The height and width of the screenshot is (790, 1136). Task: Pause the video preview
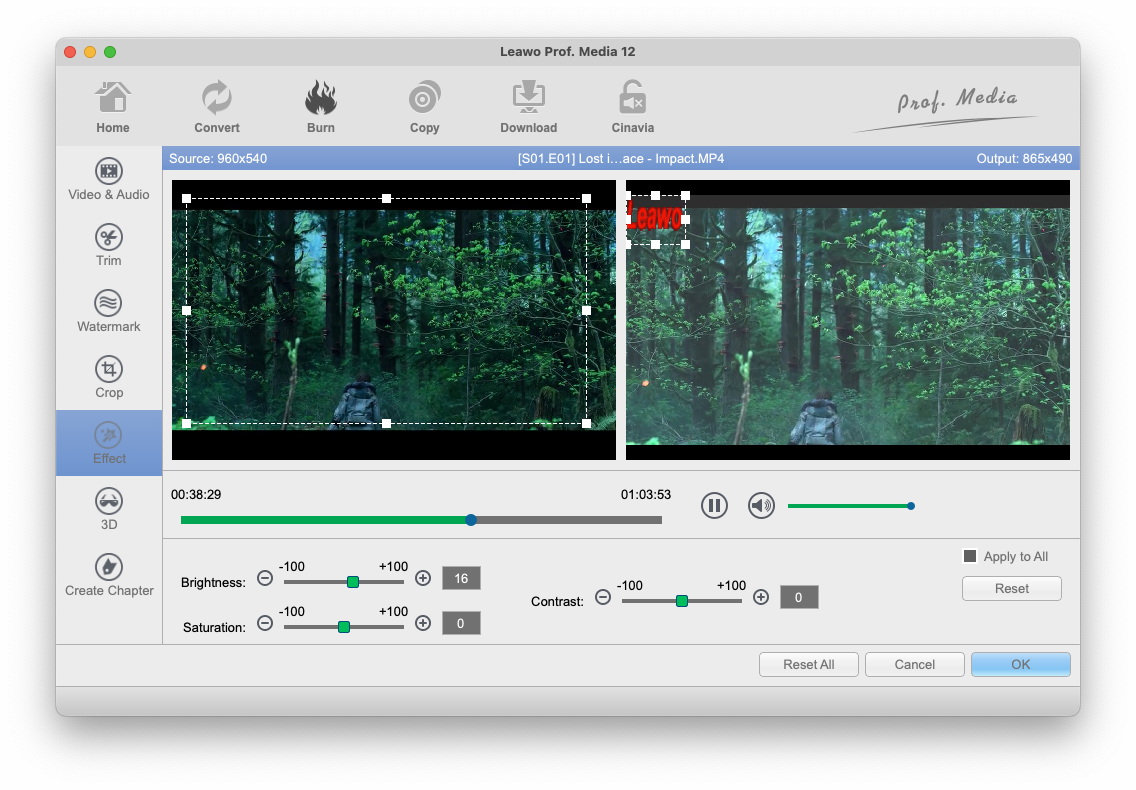point(714,506)
